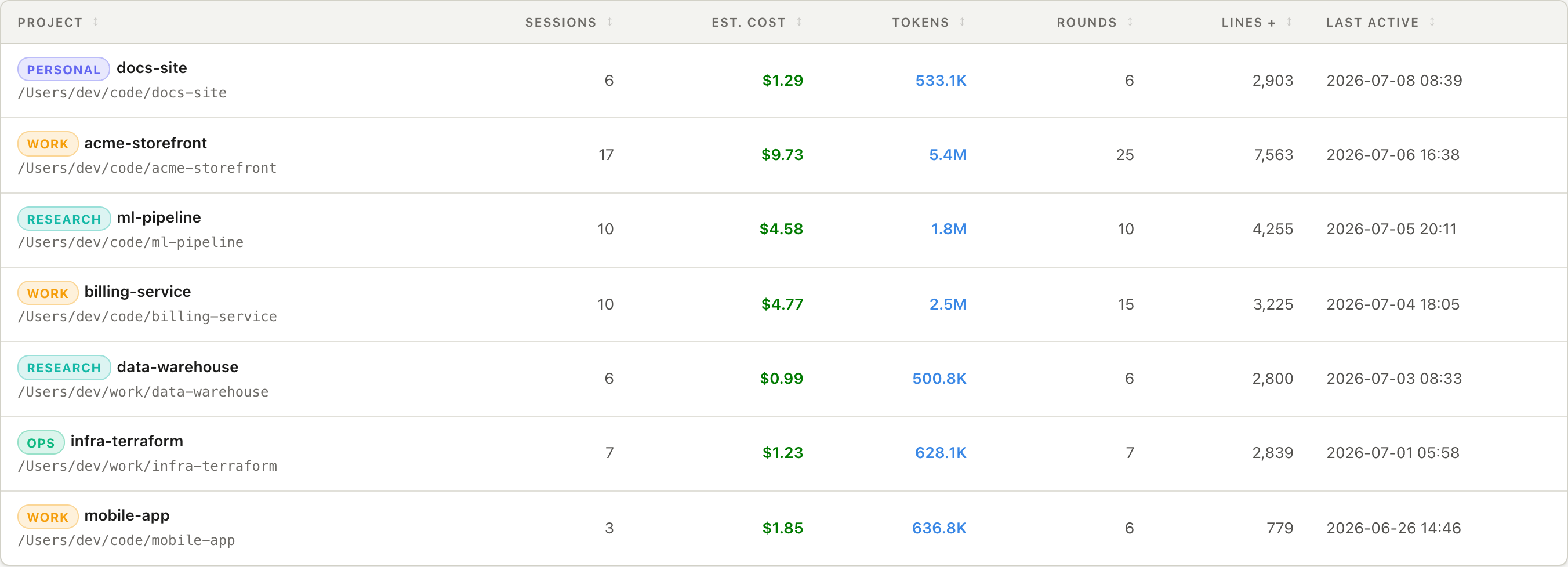
Task: Click the PERSONAL tag on docs-site
Action: (x=63, y=70)
